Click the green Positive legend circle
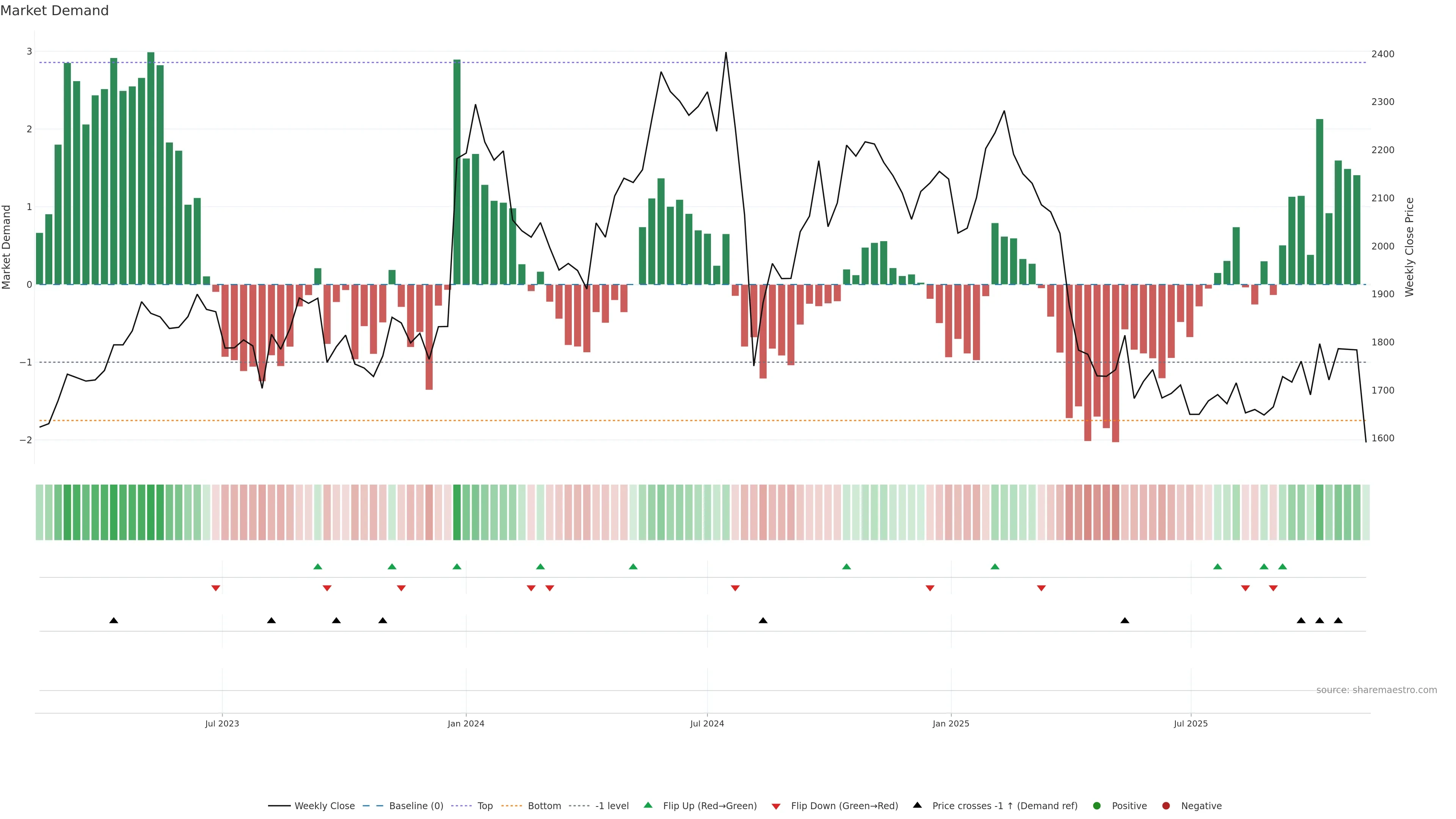 [x=1097, y=806]
